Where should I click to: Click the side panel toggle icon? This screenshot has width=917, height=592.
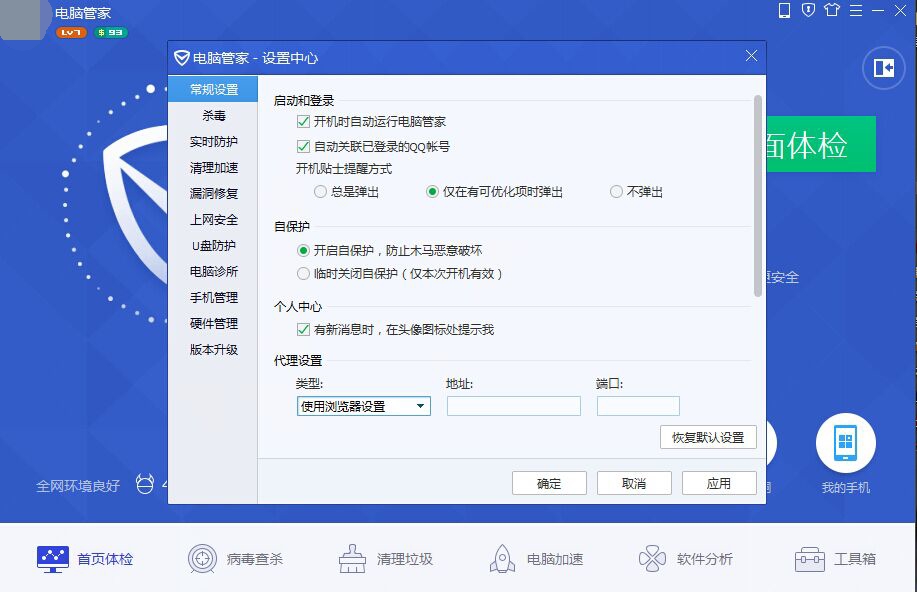[x=884, y=68]
